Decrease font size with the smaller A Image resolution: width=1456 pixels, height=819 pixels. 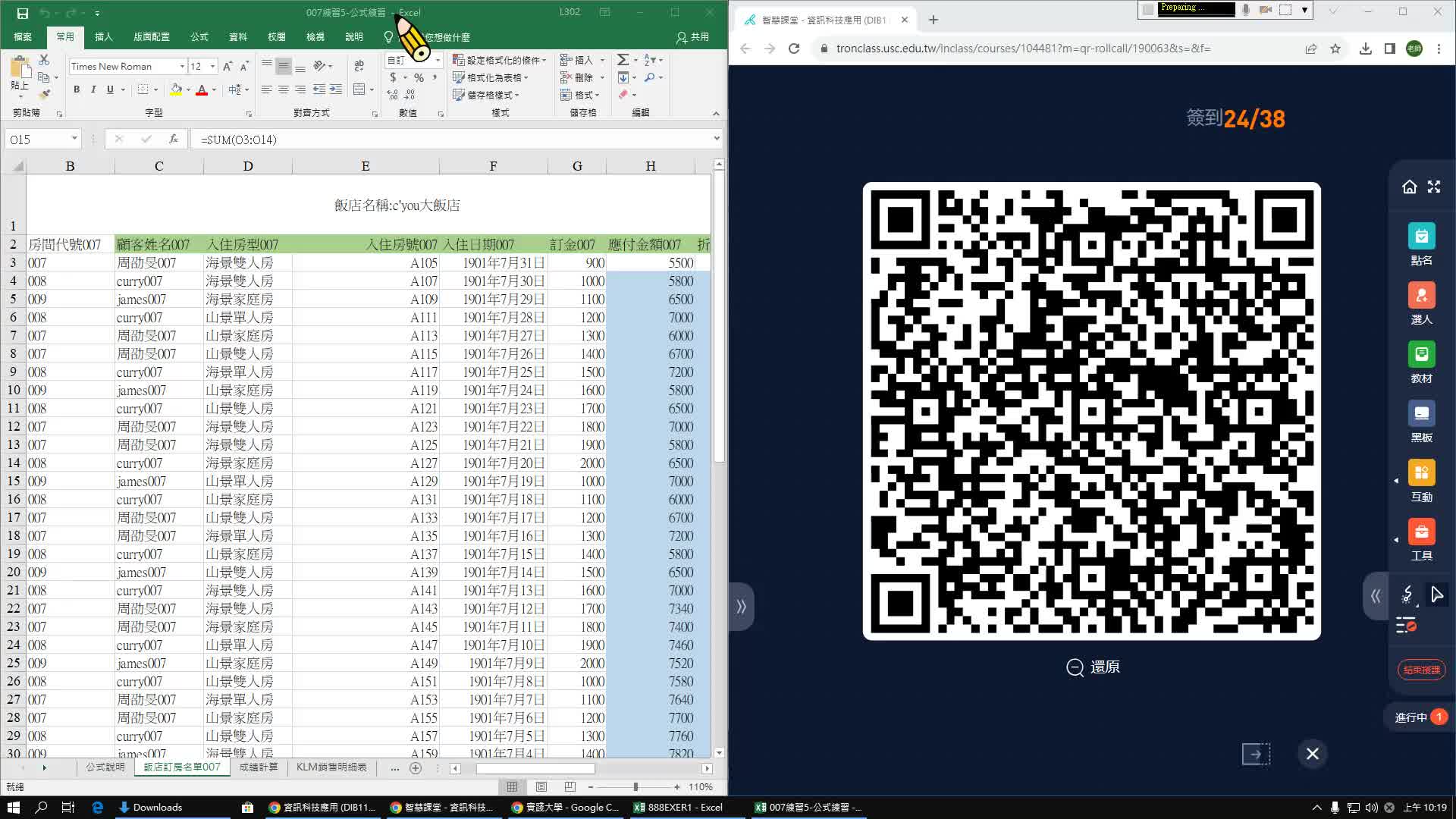[244, 67]
